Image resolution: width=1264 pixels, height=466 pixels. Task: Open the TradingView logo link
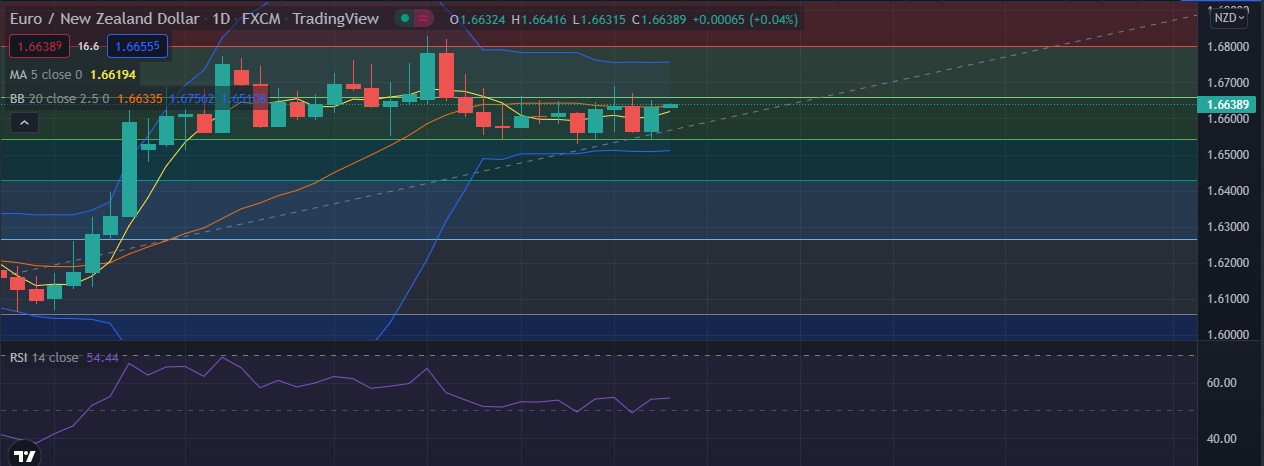pyautogui.click(x=25, y=456)
